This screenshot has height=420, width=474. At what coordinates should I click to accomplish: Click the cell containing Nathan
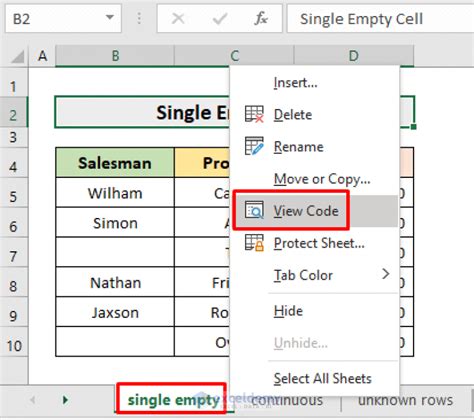(115, 282)
